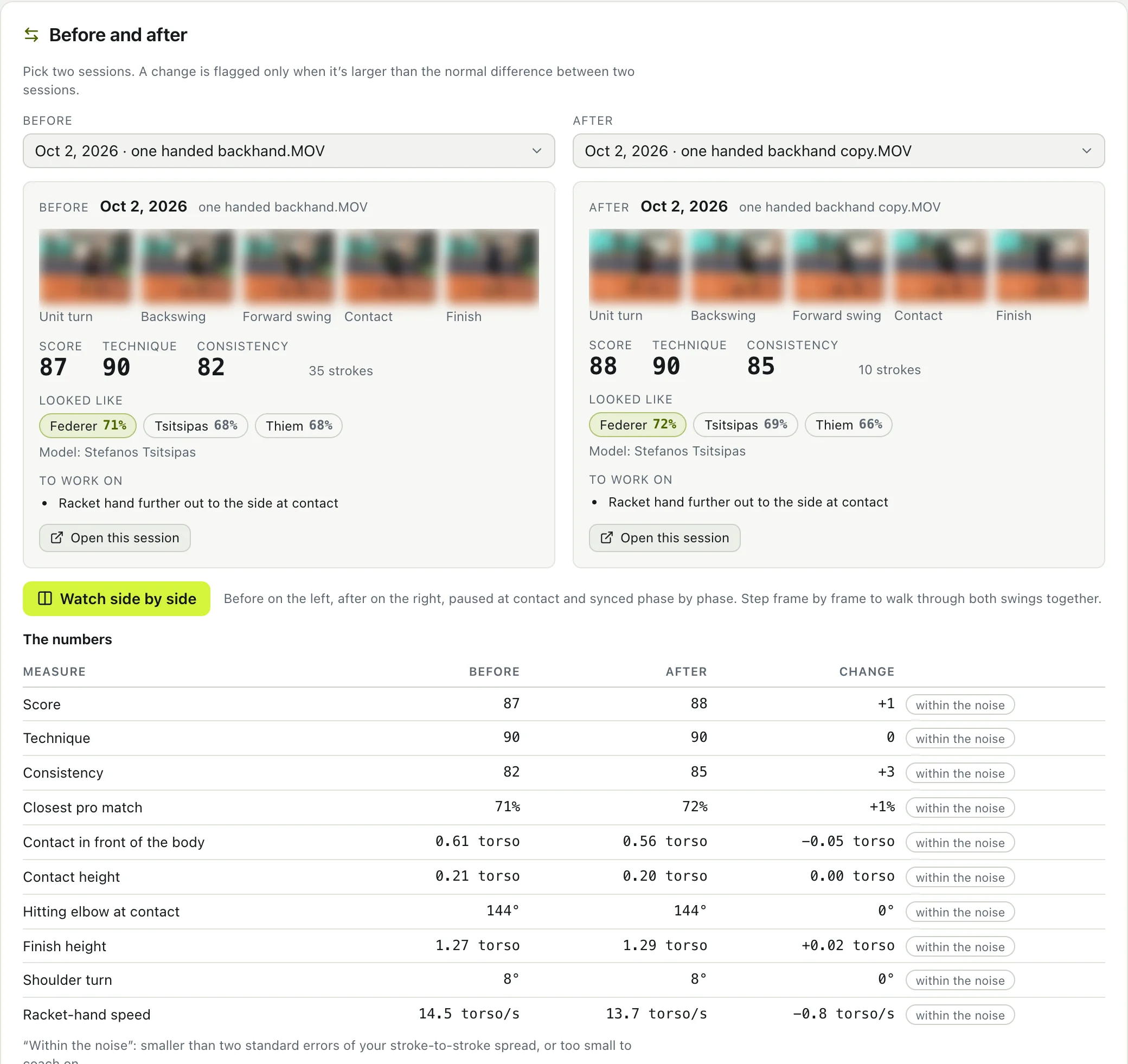Click within the noise badge in the Consistency row
1128x1064 pixels.
[960, 773]
